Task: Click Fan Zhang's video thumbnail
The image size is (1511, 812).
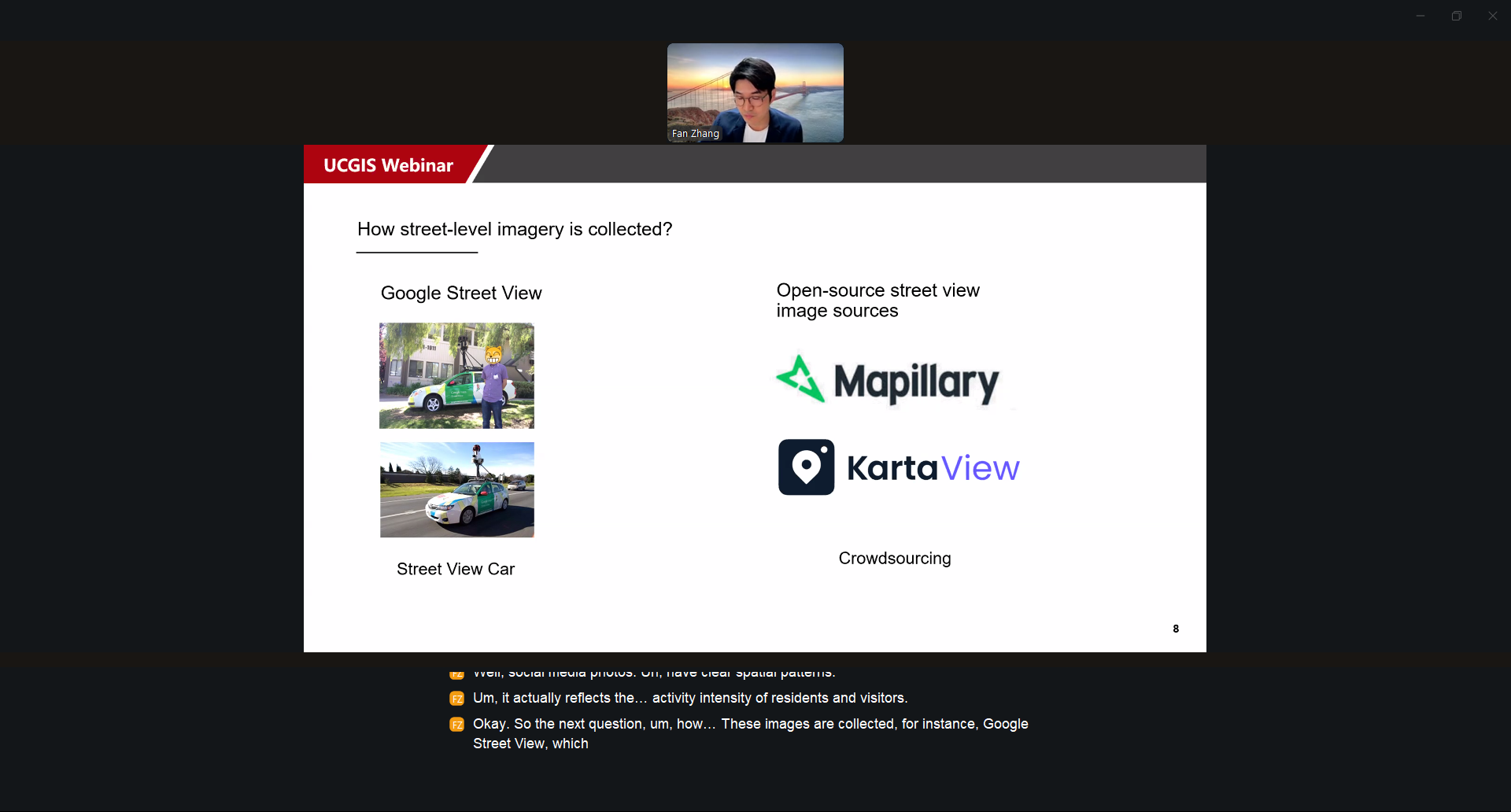Action: click(755, 93)
